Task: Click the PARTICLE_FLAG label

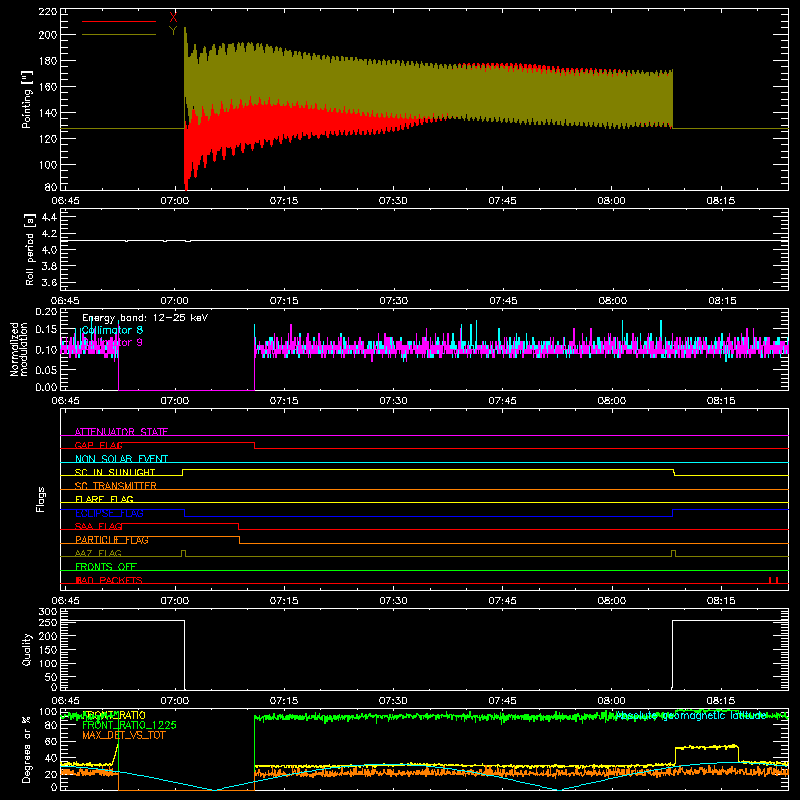Action: [x=112, y=539]
